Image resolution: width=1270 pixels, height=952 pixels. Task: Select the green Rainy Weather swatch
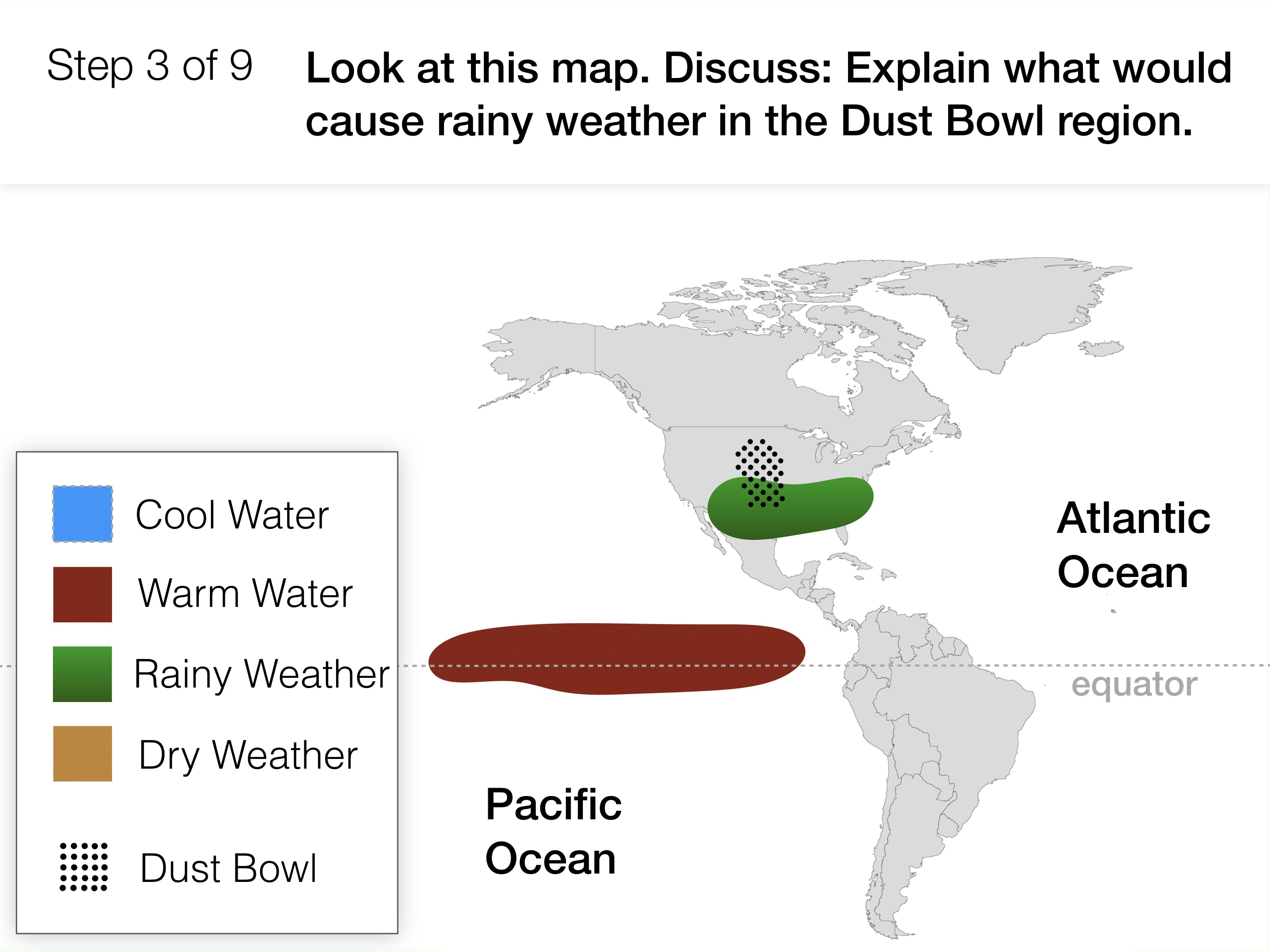[x=82, y=674]
